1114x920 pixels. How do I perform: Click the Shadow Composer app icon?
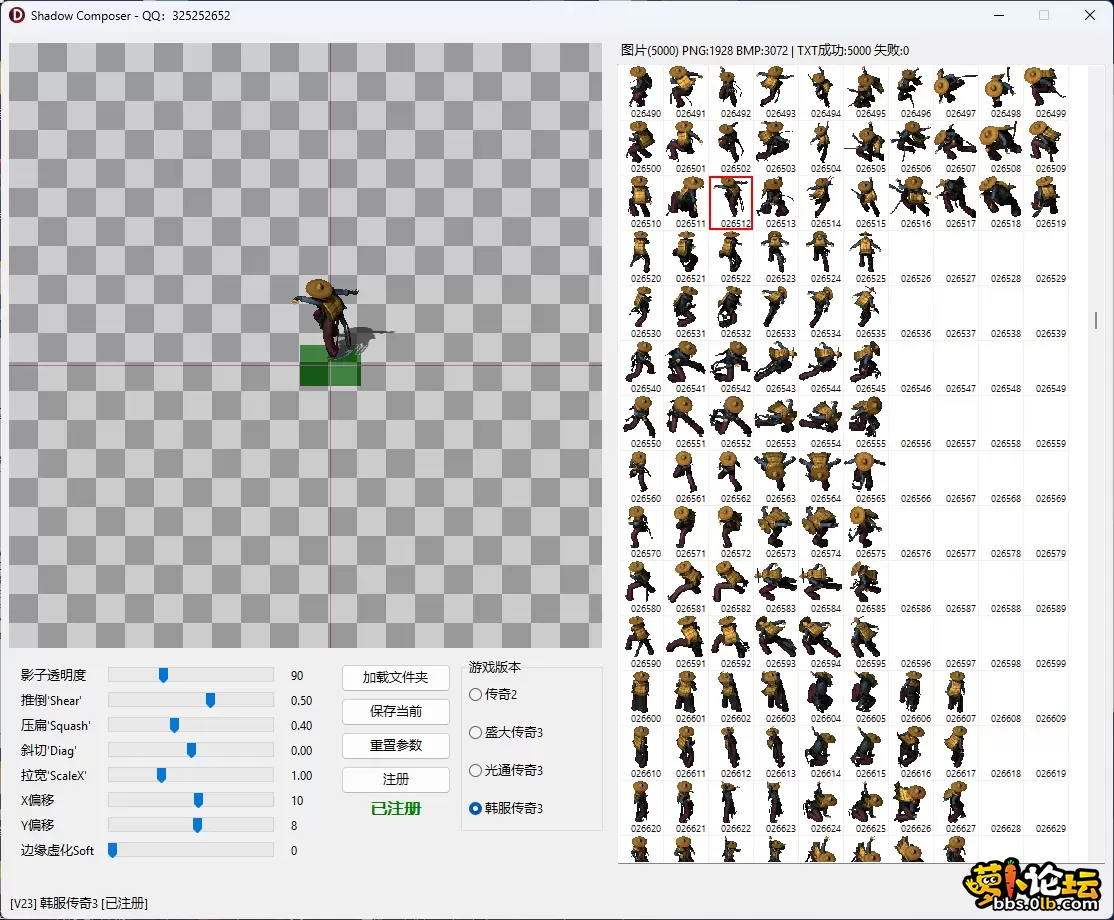pyautogui.click(x=16, y=15)
